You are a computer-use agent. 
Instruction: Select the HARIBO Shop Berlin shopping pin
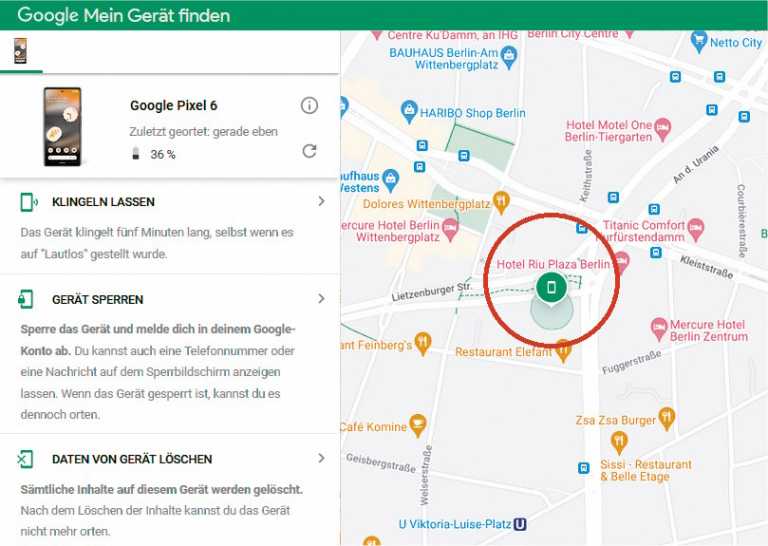tap(408, 112)
